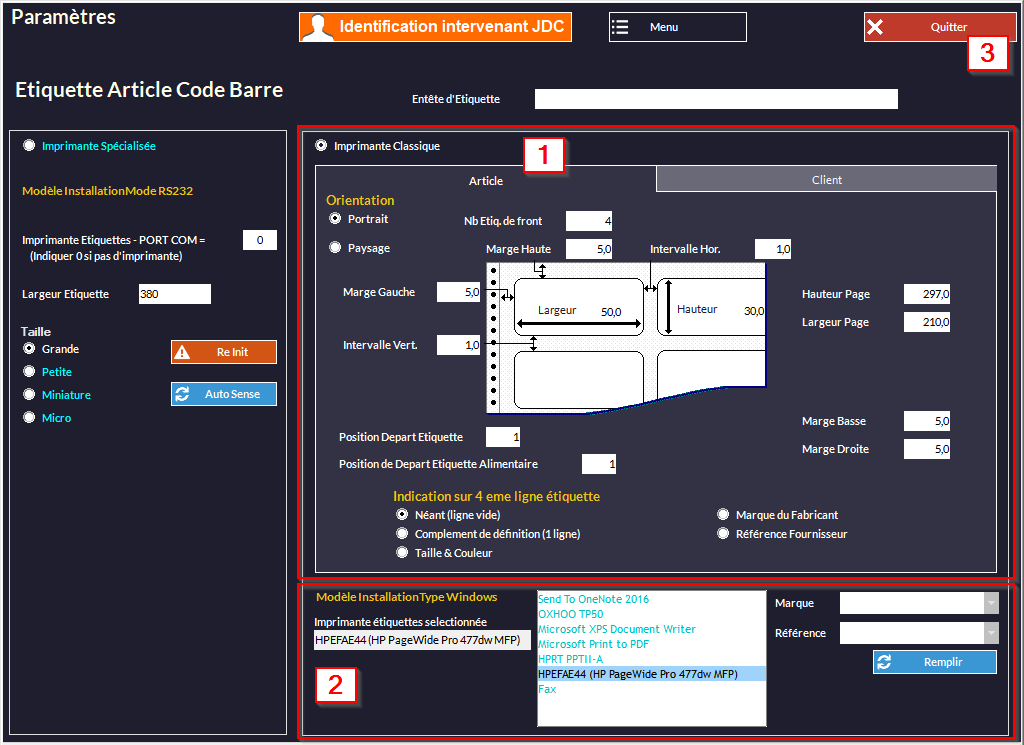1024x745 pixels.
Task: Click the refresh icon on Auto Sense
Action: point(182,394)
